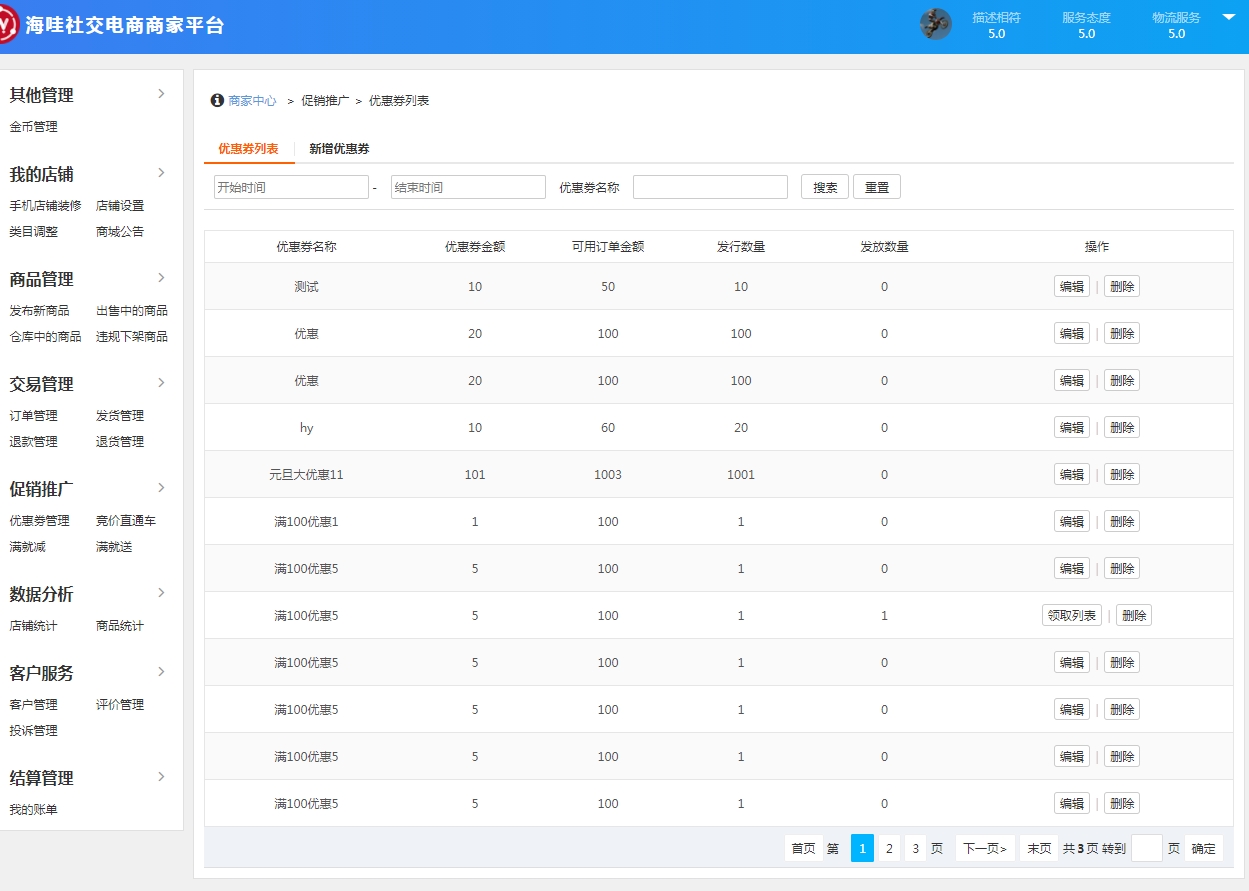Open 手机店铺装修 in sidebar
The height and width of the screenshot is (891, 1249).
46,206
